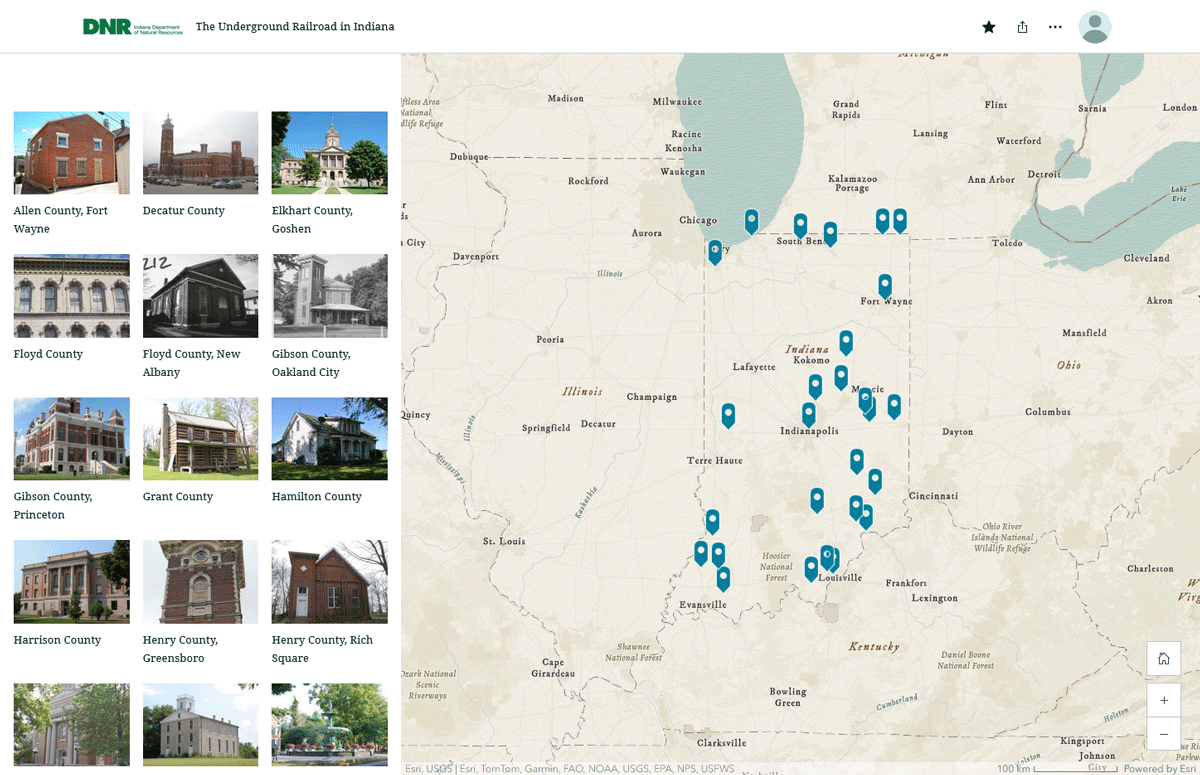Select the map pin near Indianapolis
Screen dimensions: 1200x775
808,410
